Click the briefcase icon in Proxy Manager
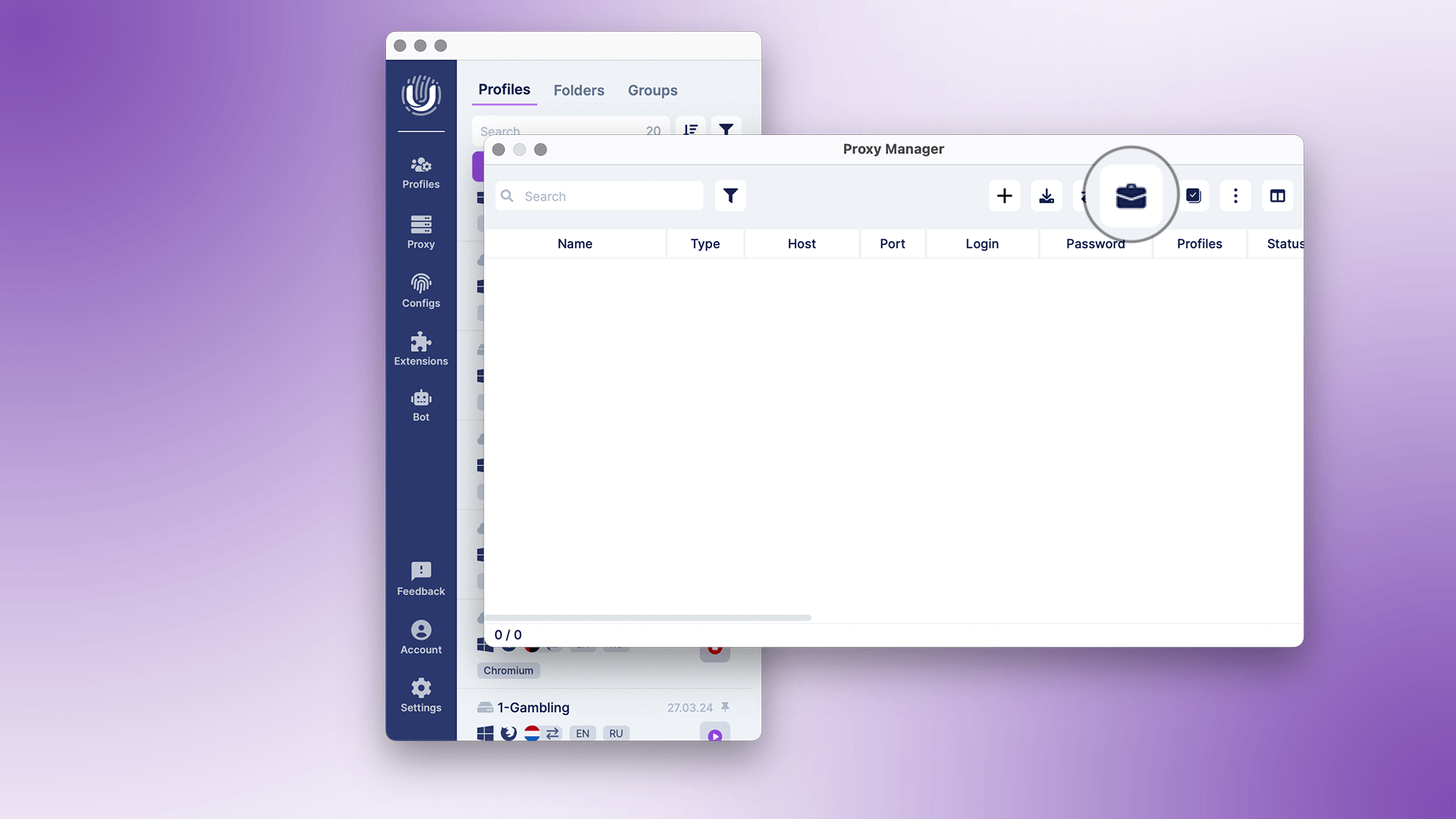Image resolution: width=1456 pixels, height=819 pixels. click(x=1131, y=196)
